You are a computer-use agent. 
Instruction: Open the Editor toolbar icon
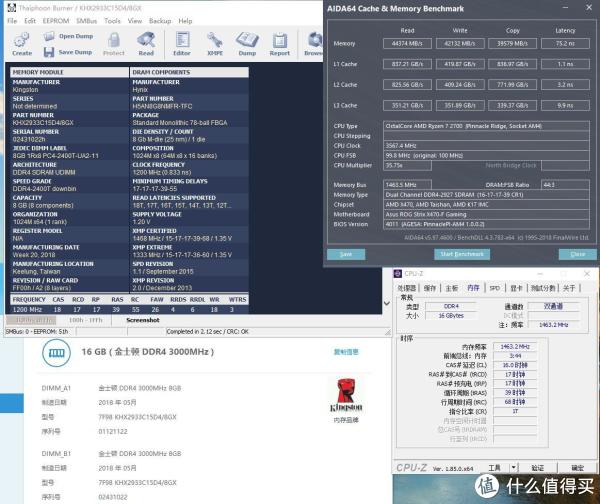182,40
